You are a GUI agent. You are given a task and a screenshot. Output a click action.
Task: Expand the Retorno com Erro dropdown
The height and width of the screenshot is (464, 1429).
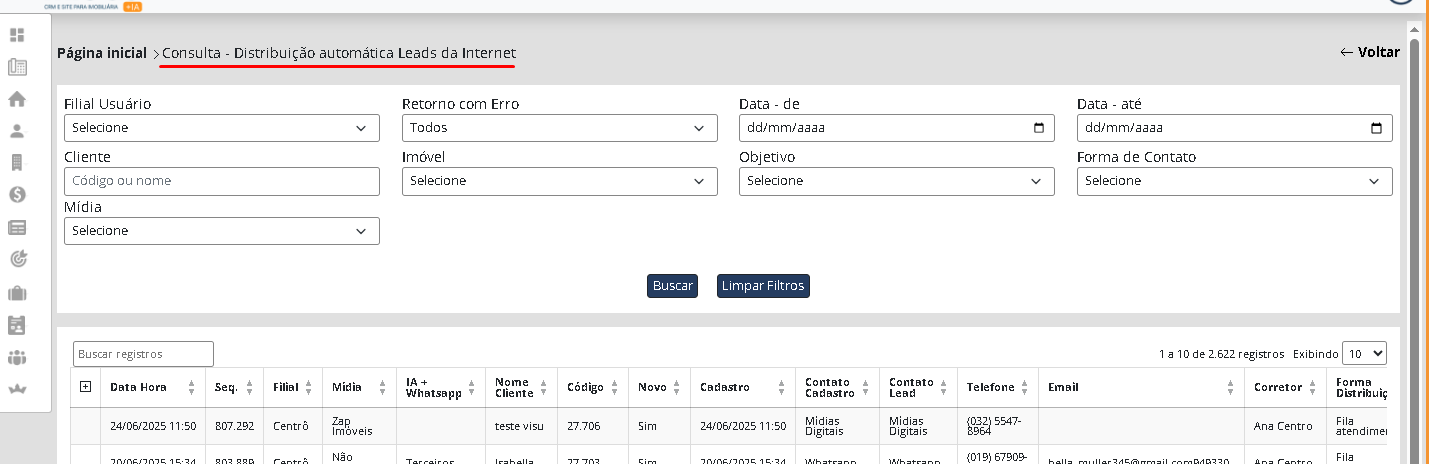click(559, 128)
